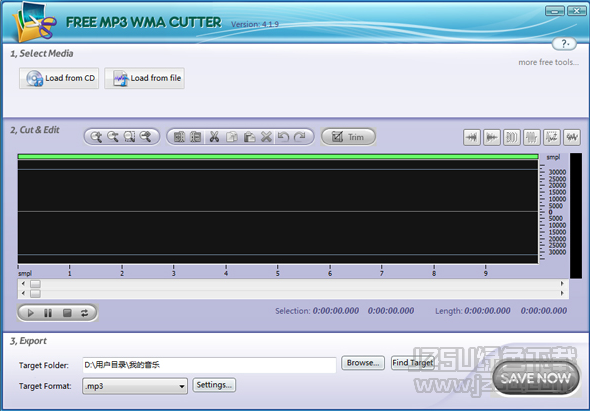Apply the fade in effect icon

pos(472,137)
